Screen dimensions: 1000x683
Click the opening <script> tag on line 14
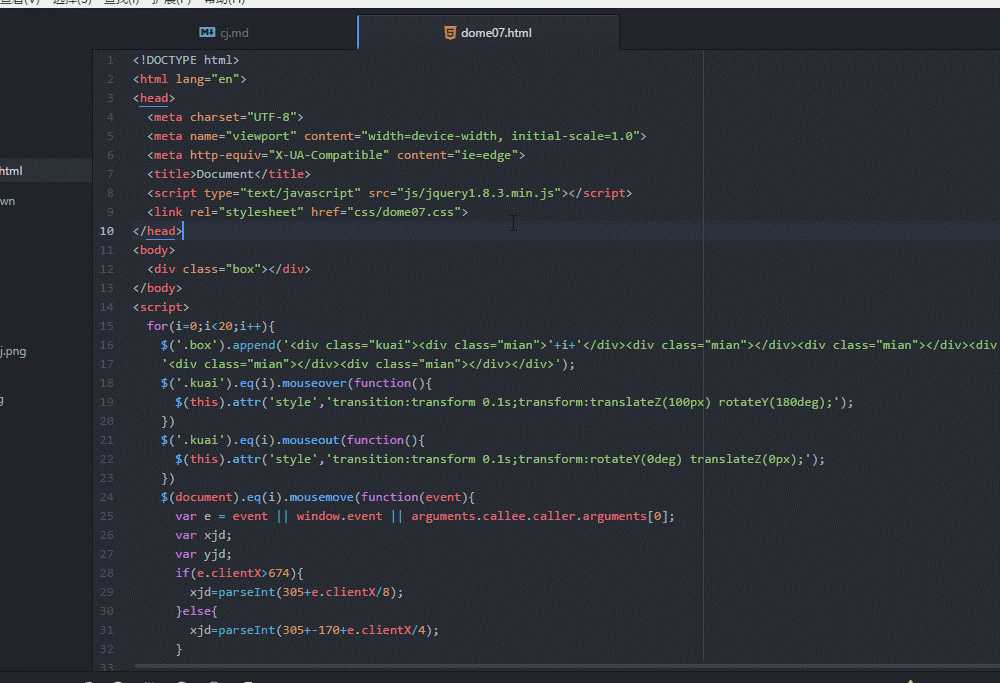(x=161, y=307)
